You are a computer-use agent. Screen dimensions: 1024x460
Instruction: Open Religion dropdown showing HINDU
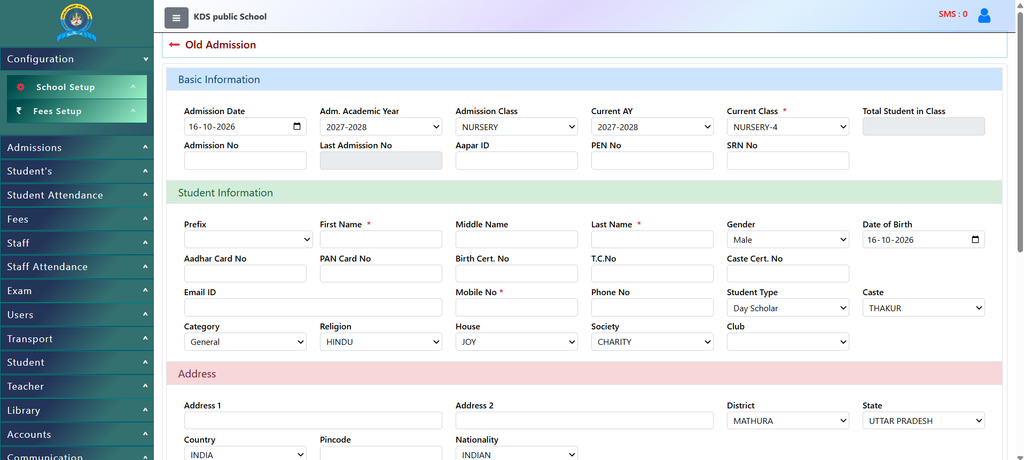(381, 342)
